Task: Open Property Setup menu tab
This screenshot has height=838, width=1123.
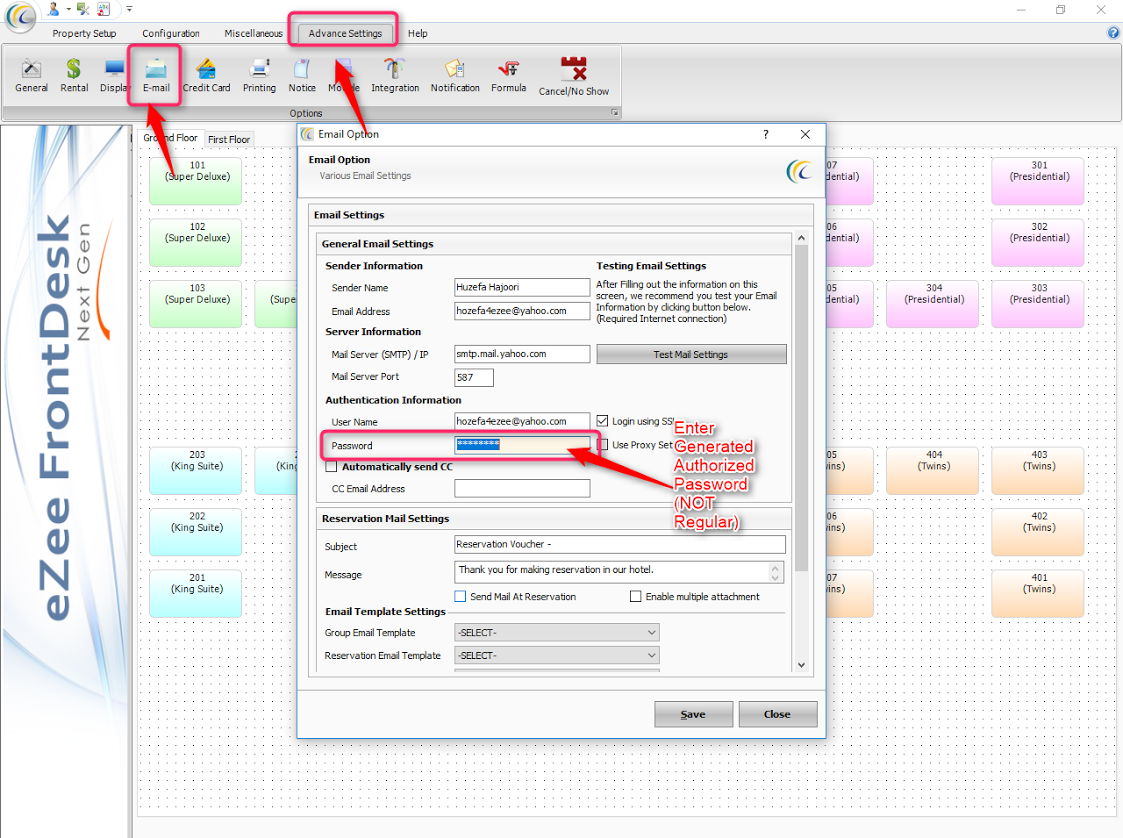Action: coord(84,33)
